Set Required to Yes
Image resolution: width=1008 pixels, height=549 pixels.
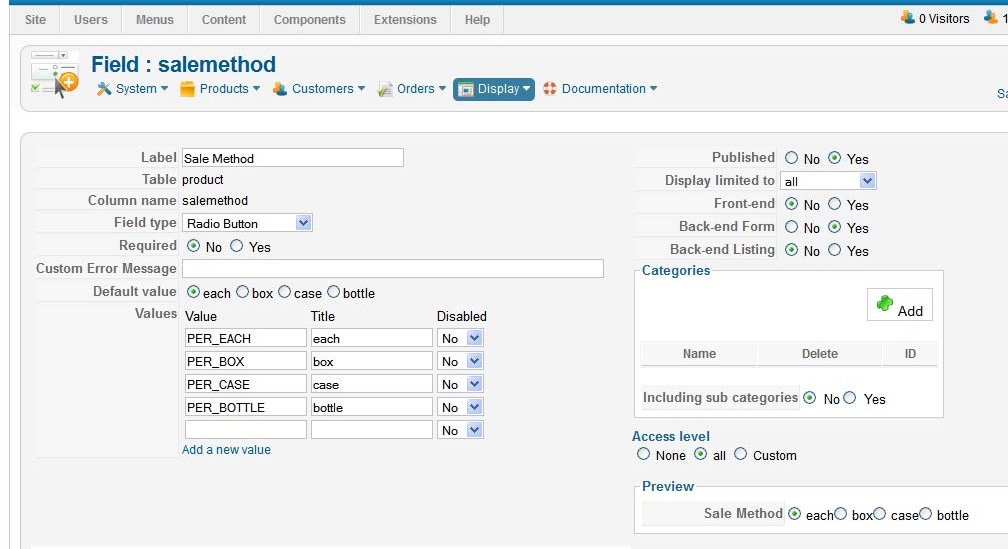pyautogui.click(x=237, y=246)
